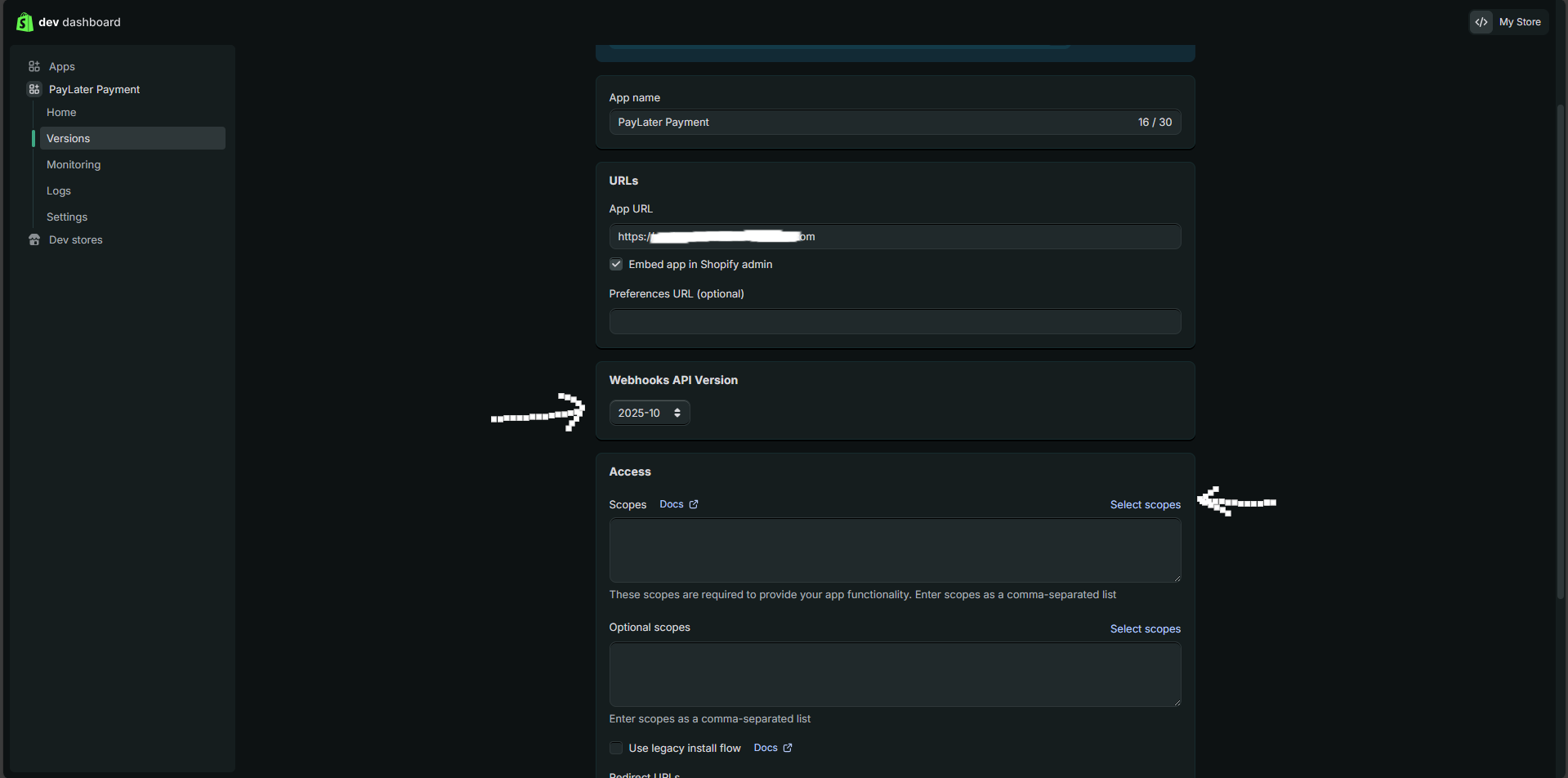Go to Monitoring in the sidebar
This screenshot has width=1568, height=778.
pyautogui.click(x=74, y=164)
